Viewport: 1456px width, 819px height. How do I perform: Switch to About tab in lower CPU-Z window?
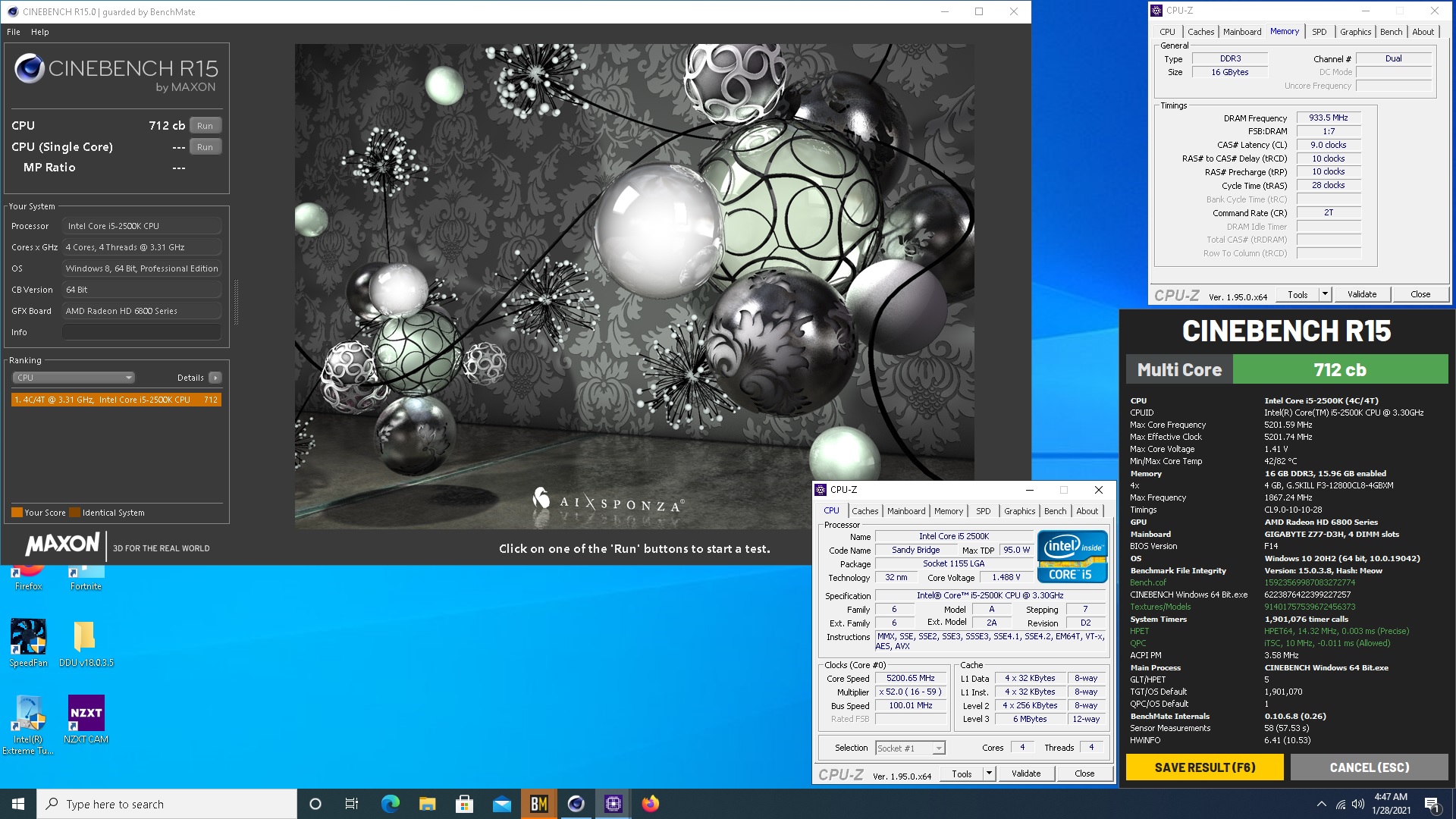(1087, 511)
